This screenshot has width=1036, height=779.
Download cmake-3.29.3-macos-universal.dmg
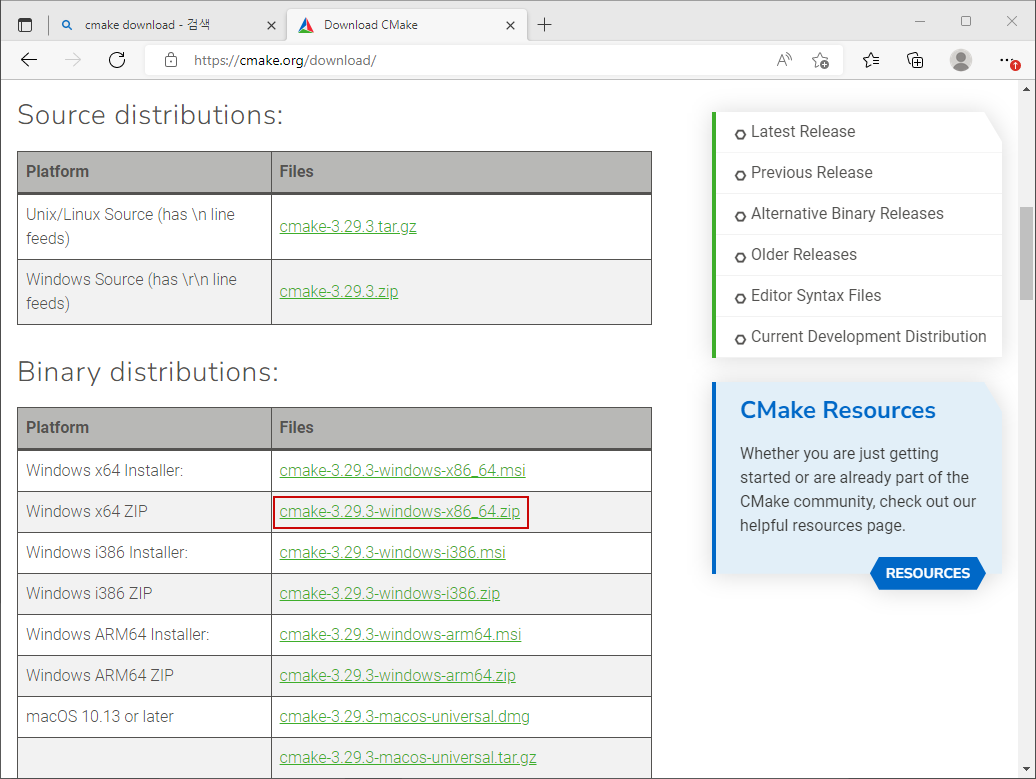[x=404, y=716]
